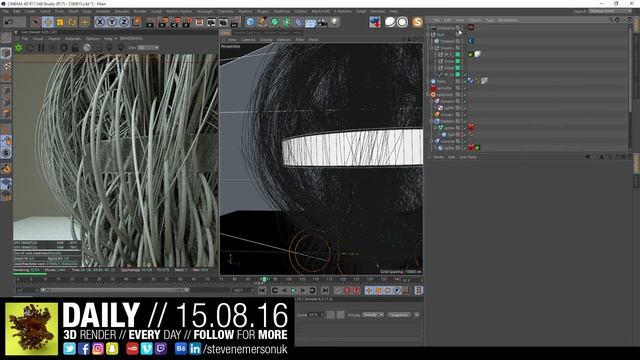Open the MoGraph menu
This screenshot has width=640, height=360.
point(205,11)
